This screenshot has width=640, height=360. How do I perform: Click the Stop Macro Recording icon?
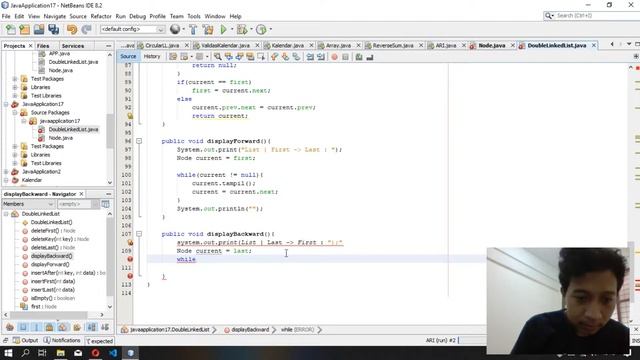[x=345, y=57]
